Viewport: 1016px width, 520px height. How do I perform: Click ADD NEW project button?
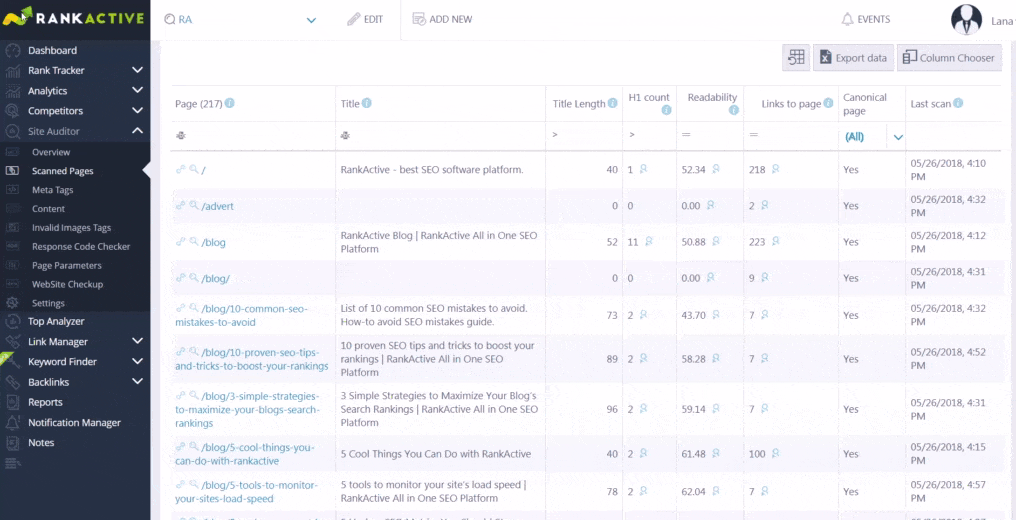pos(443,19)
